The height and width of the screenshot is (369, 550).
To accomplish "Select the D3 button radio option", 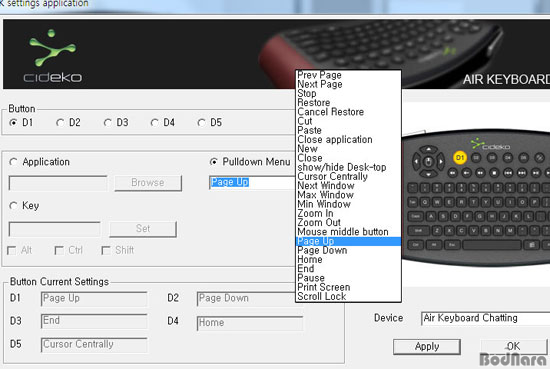I will pos(108,123).
